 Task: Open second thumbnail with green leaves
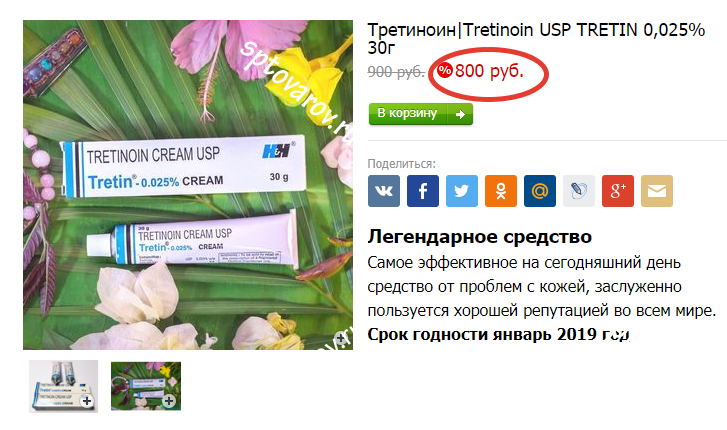[x=146, y=386]
